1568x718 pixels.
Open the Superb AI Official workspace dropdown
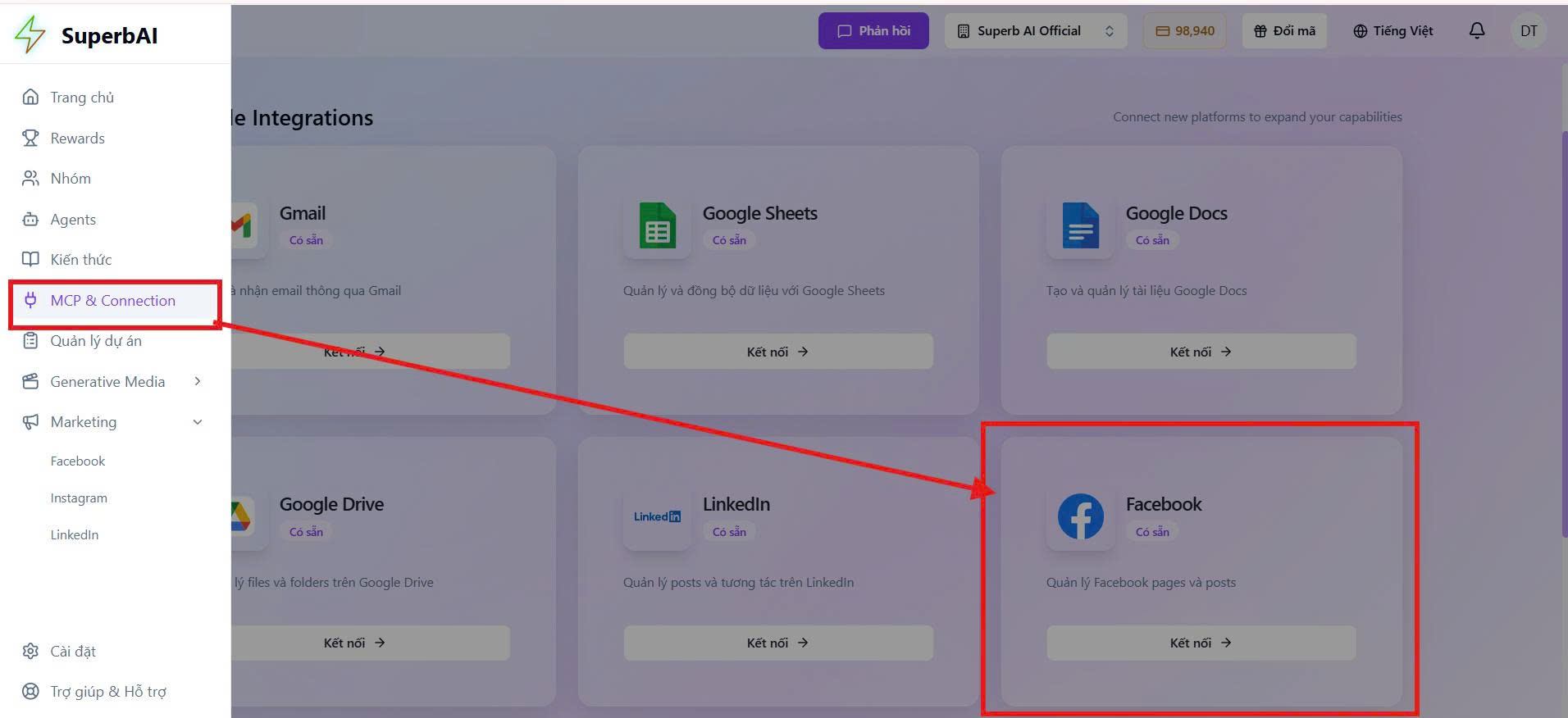(1036, 30)
